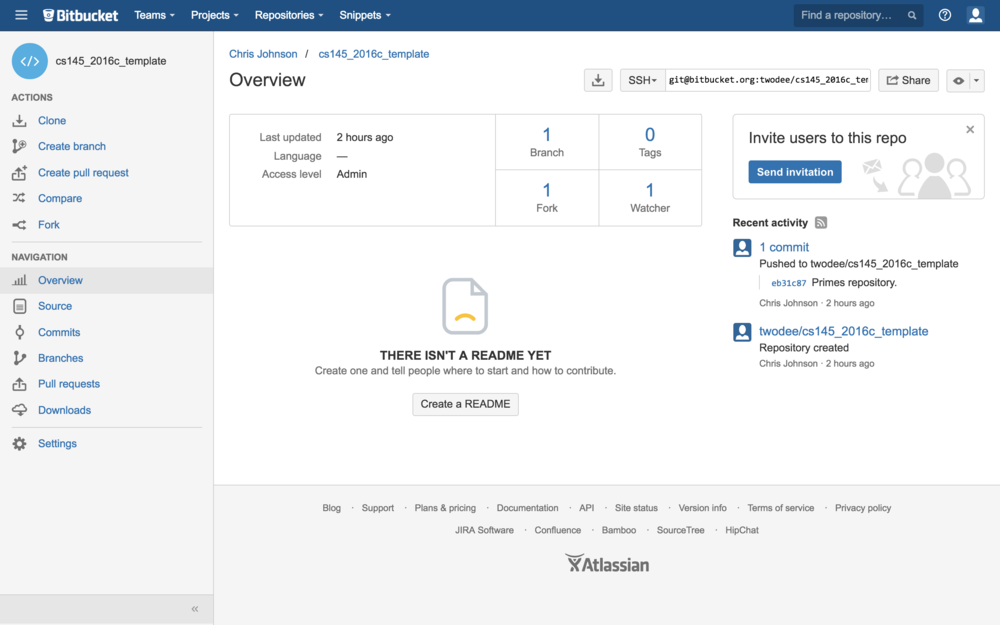Click the Fork action in the sidebar
The width and height of the screenshot is (1000, 625).
pos(48,225)
